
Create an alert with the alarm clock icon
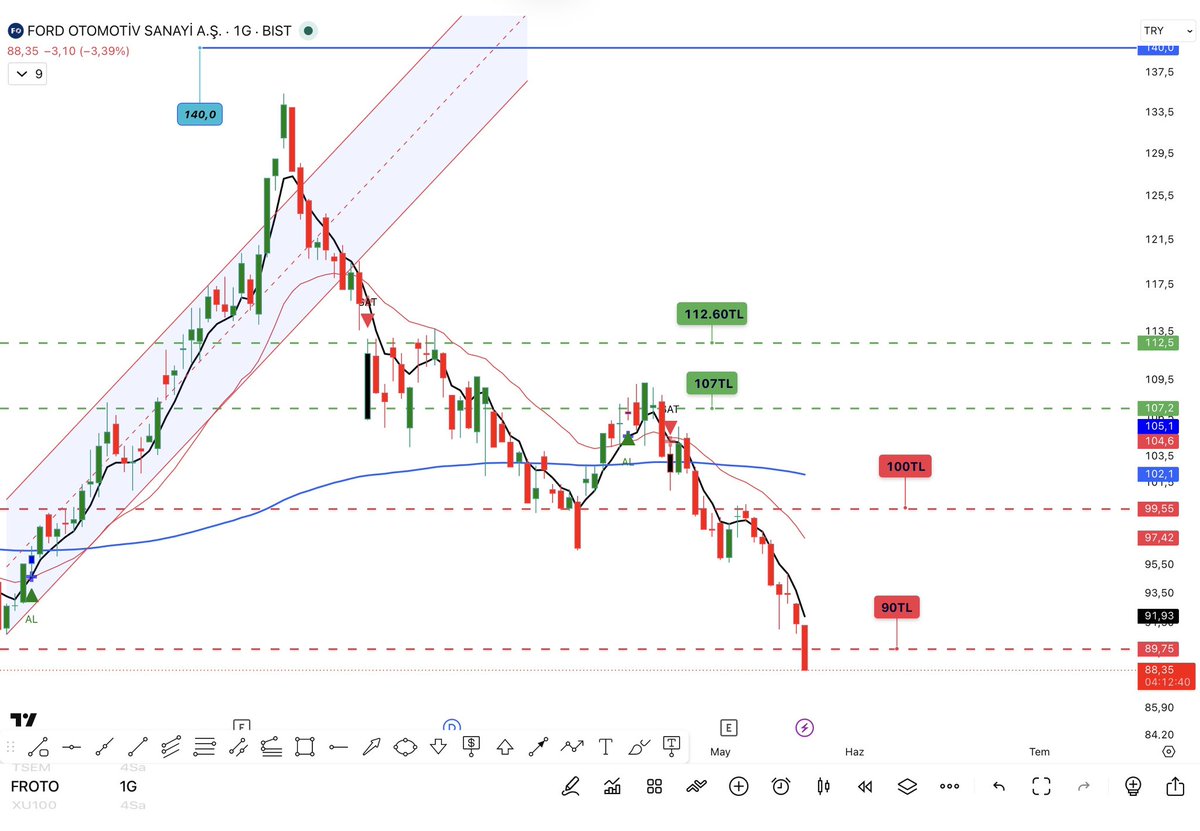click(x=781, y=786)
